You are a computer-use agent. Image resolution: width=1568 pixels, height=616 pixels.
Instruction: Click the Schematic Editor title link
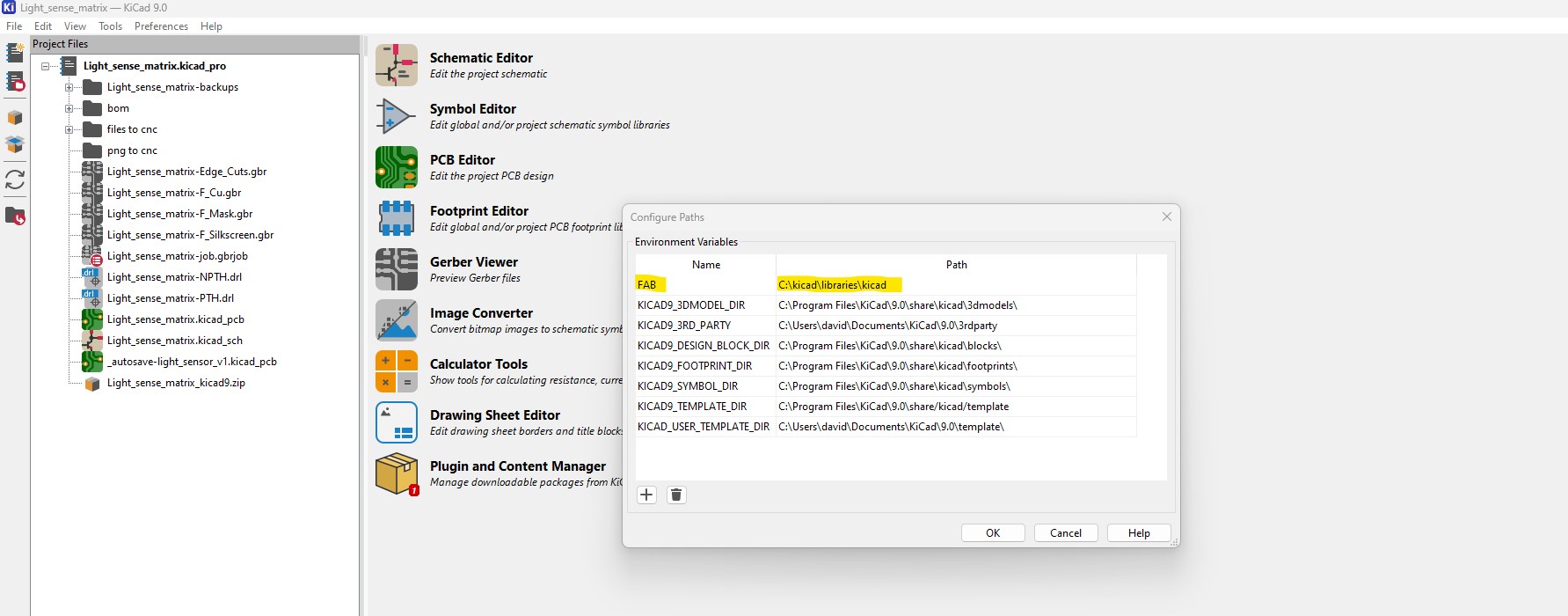coord(481,58)
